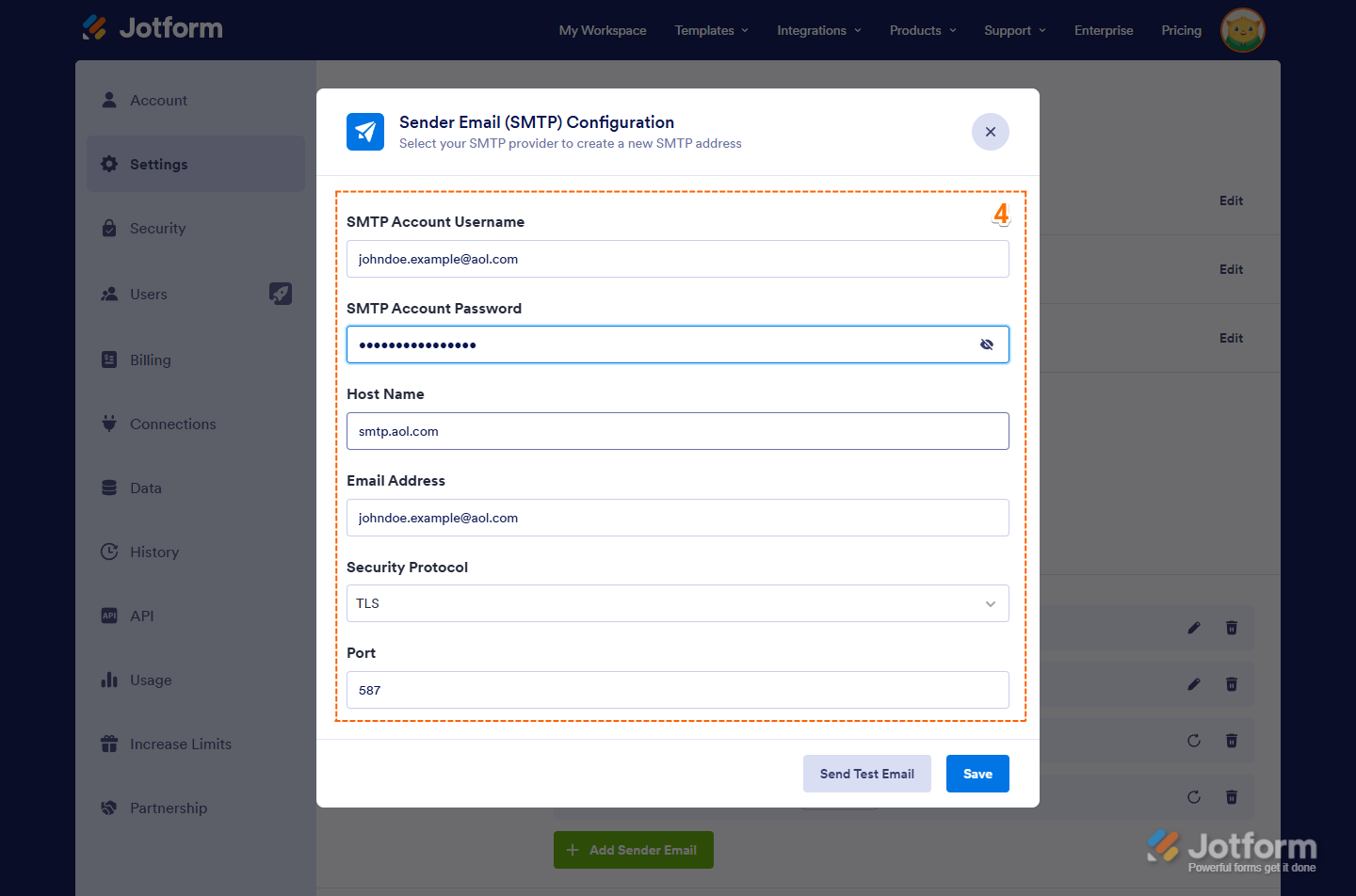1356x896 pixels.
Task: Expand the Templates menu
Action: pos(711,30)
